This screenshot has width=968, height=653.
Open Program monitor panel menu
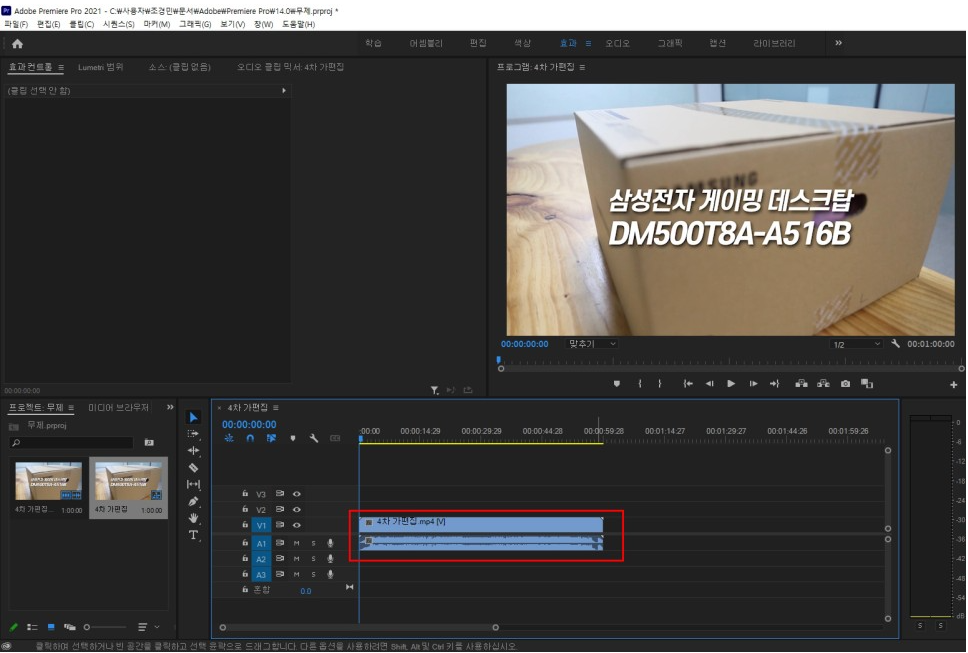click(582, 67)
